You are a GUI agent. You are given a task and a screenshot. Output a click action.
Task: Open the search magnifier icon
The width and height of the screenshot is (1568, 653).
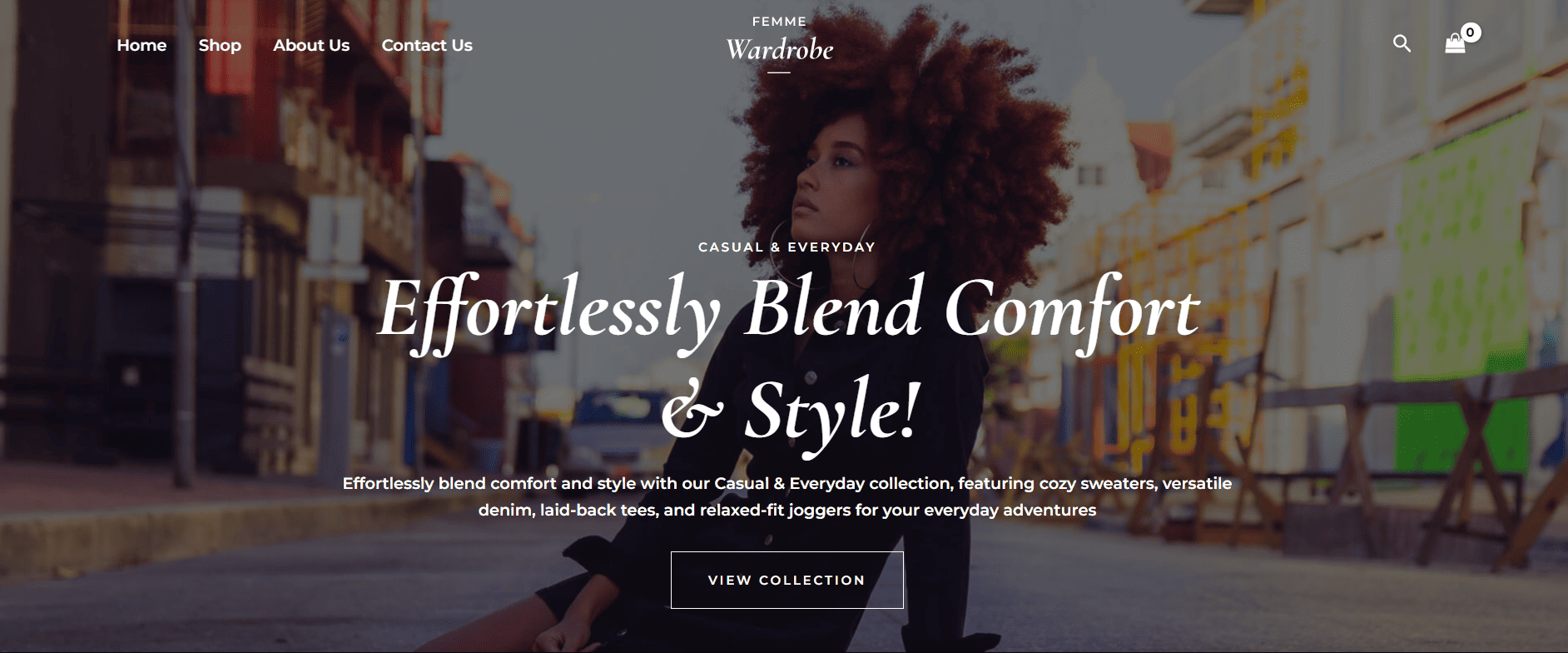coord(1402,43)
